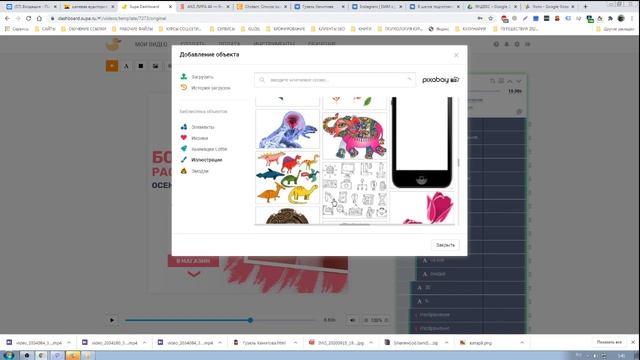
Task: Click the browser home icon
Action: tap(39, 18)
